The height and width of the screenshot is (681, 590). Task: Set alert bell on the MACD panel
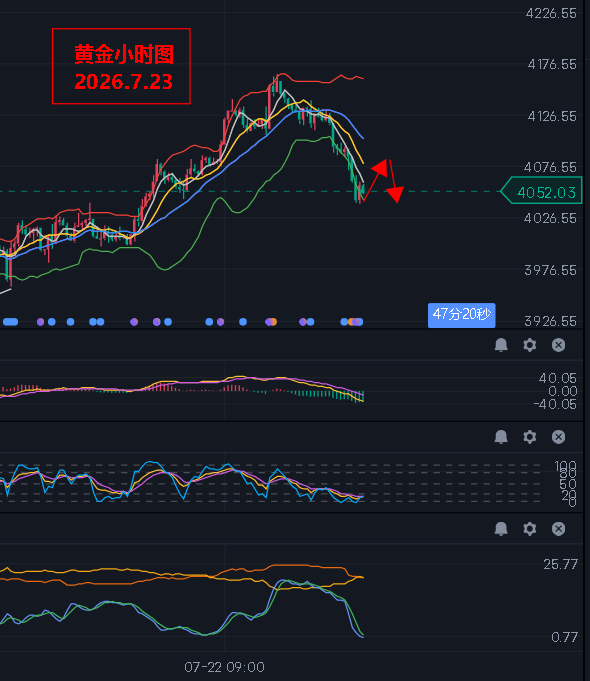tap(501, 345)
